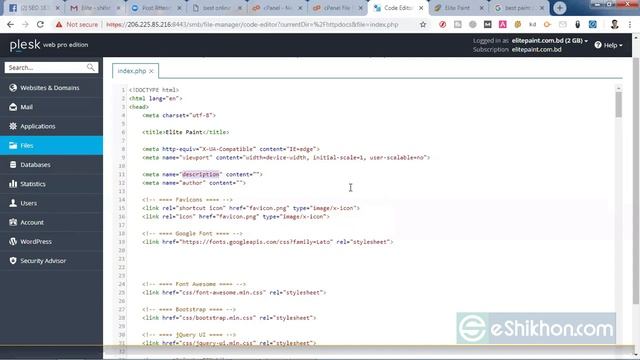Bookmark this page with the star
Viewport: 640px width, 360px height.
(x=423, y=24)
